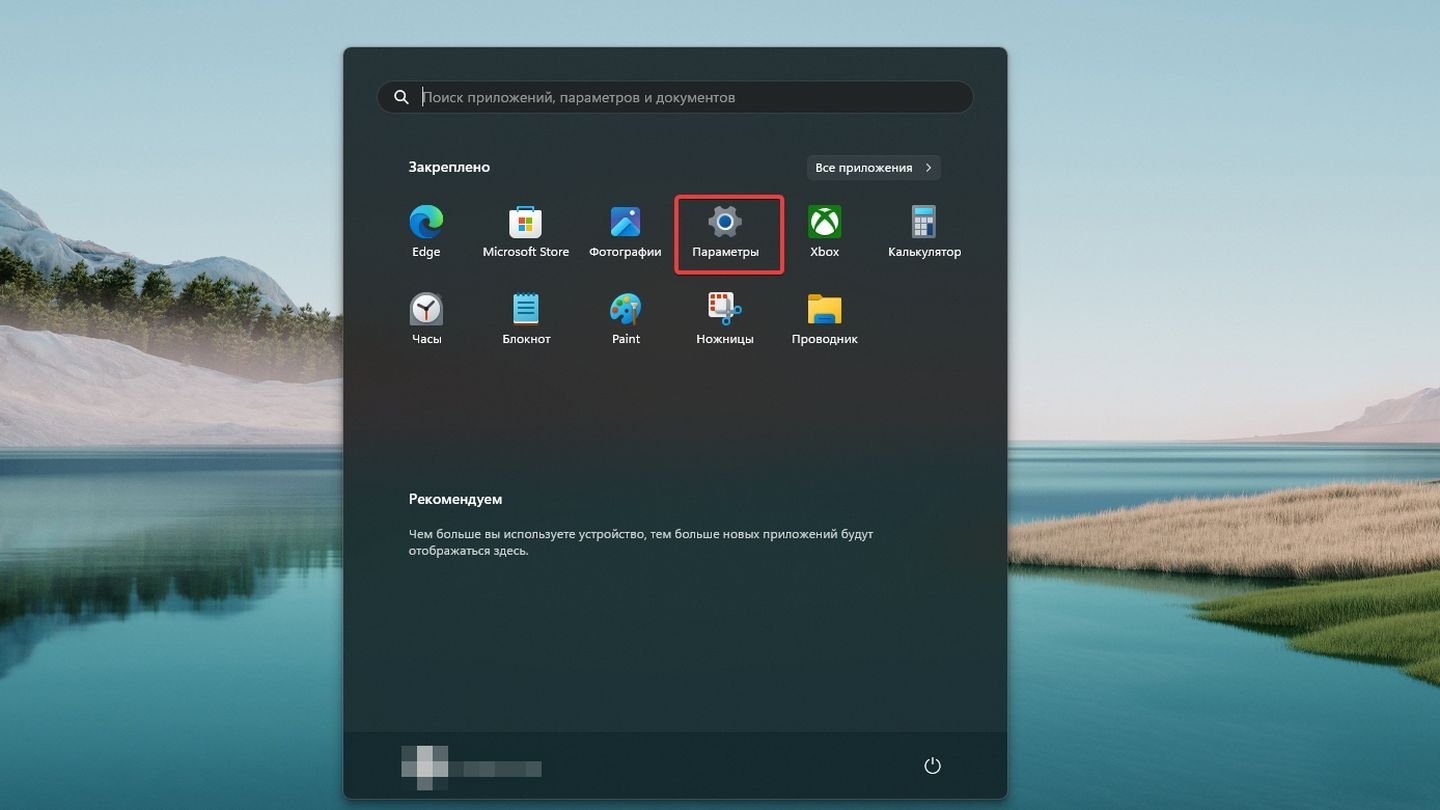This screenshot has width=1440, height=810.
Task: Open Проводник file explorer
Action: pos(825,320)
